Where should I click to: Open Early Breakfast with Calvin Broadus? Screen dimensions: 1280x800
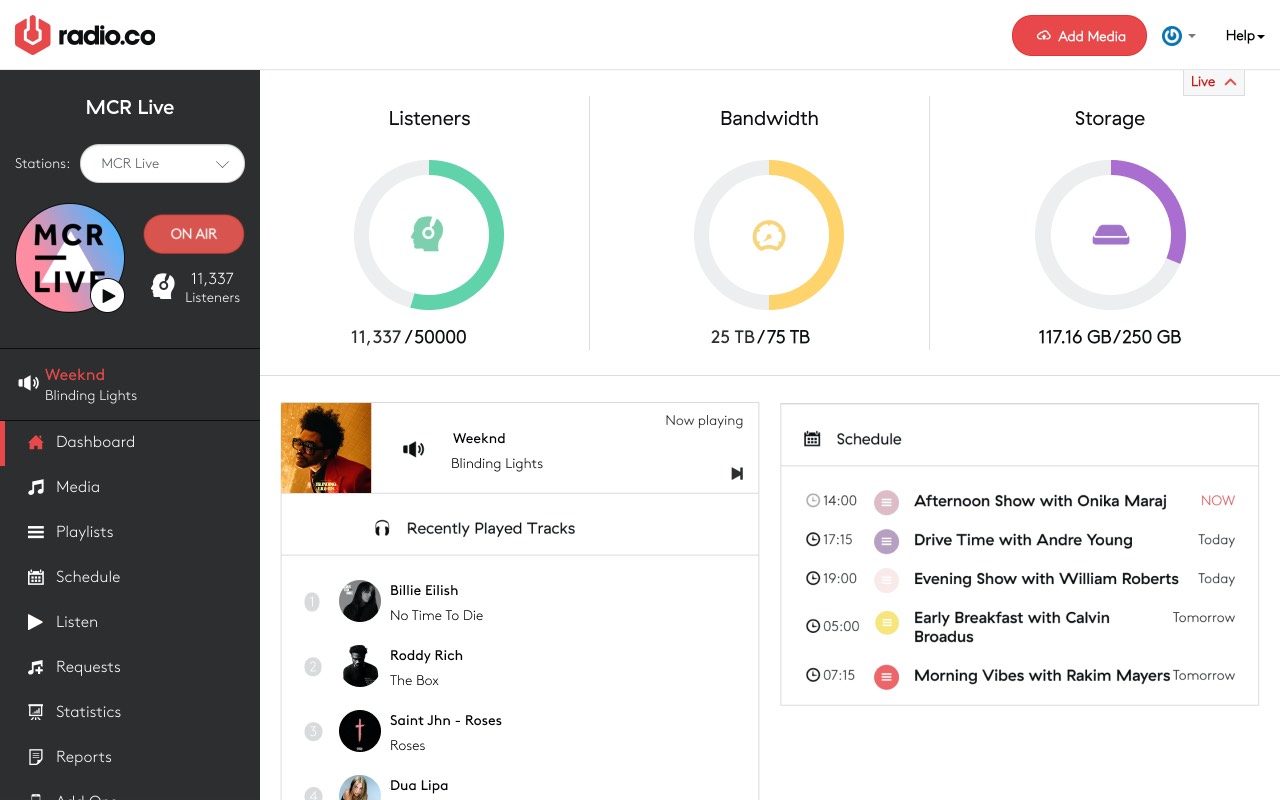point(1012,627)
